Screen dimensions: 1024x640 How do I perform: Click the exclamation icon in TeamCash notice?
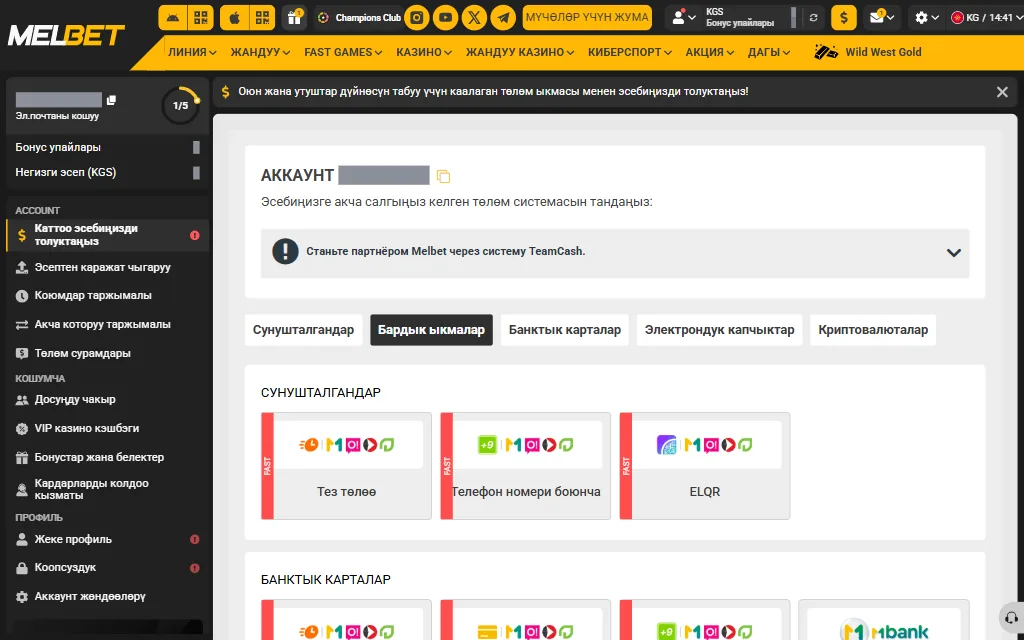click(x=285, y=251)
